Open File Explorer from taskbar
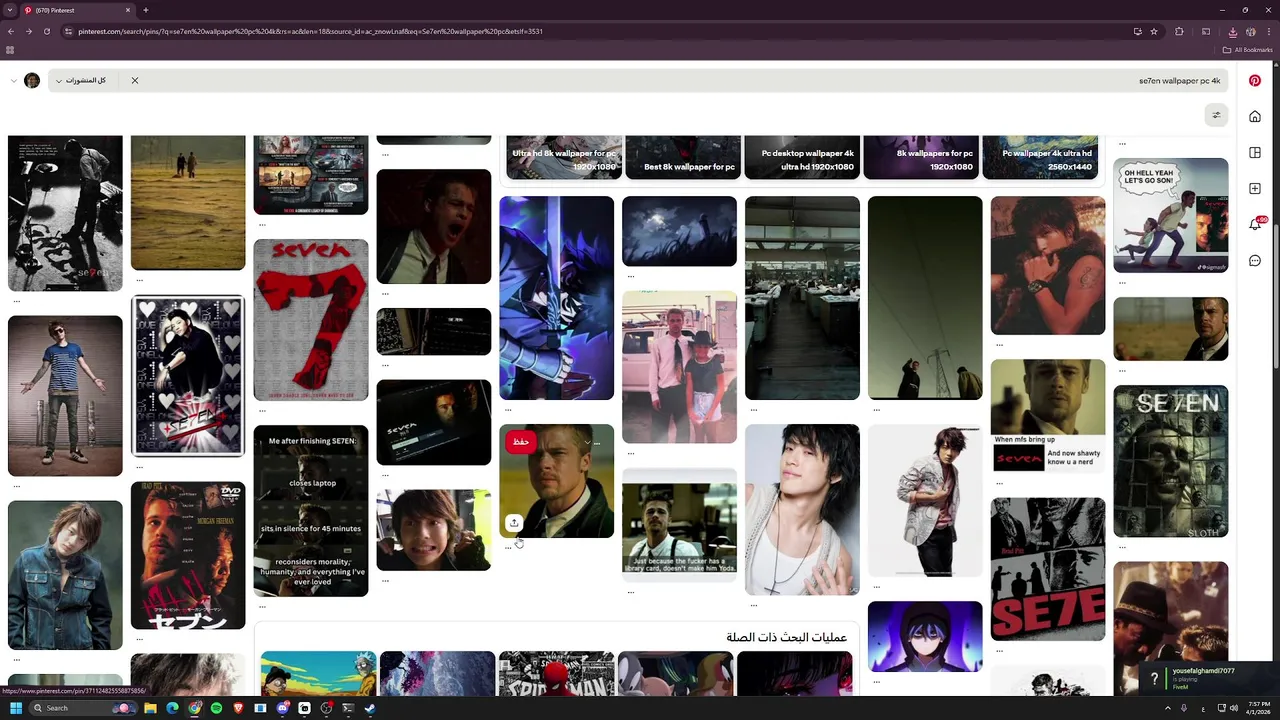Viewport: 1280px width, 720px height. (x=150, y=708)
